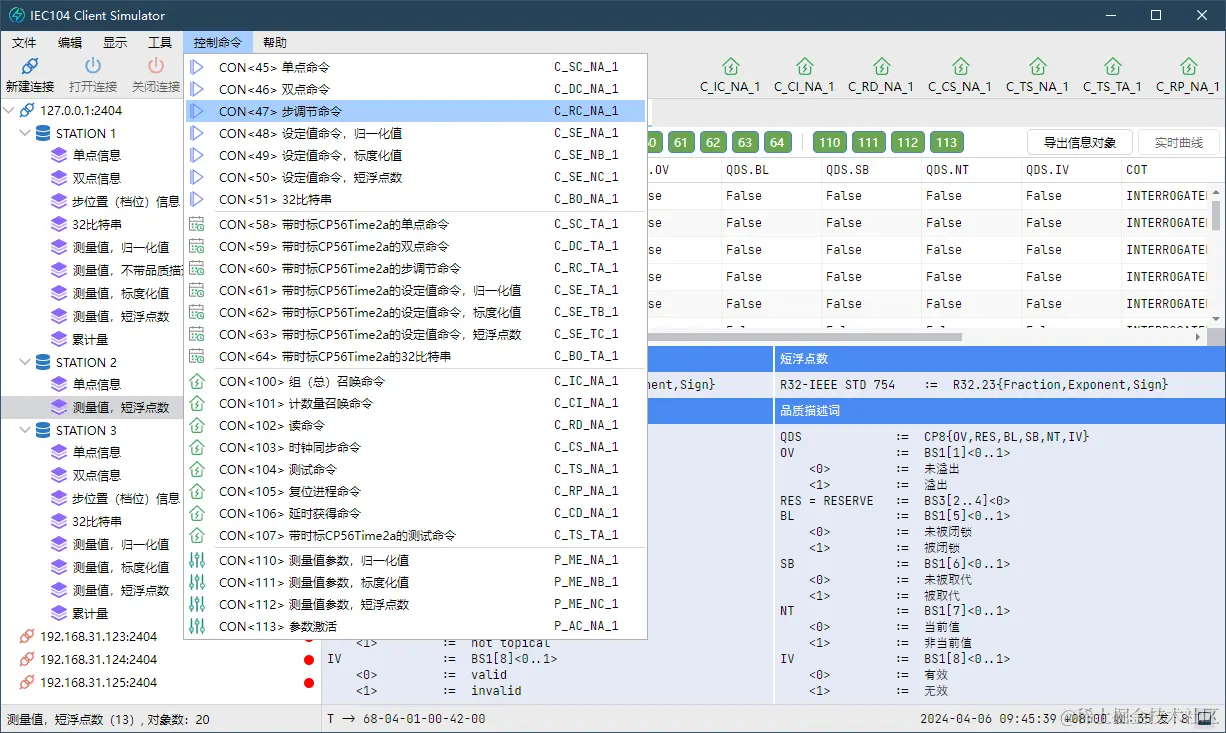Choose CON<47> 步调节命令 from the menu
Viewport: 1226px width, 733px height.
(x=415, y=111)
